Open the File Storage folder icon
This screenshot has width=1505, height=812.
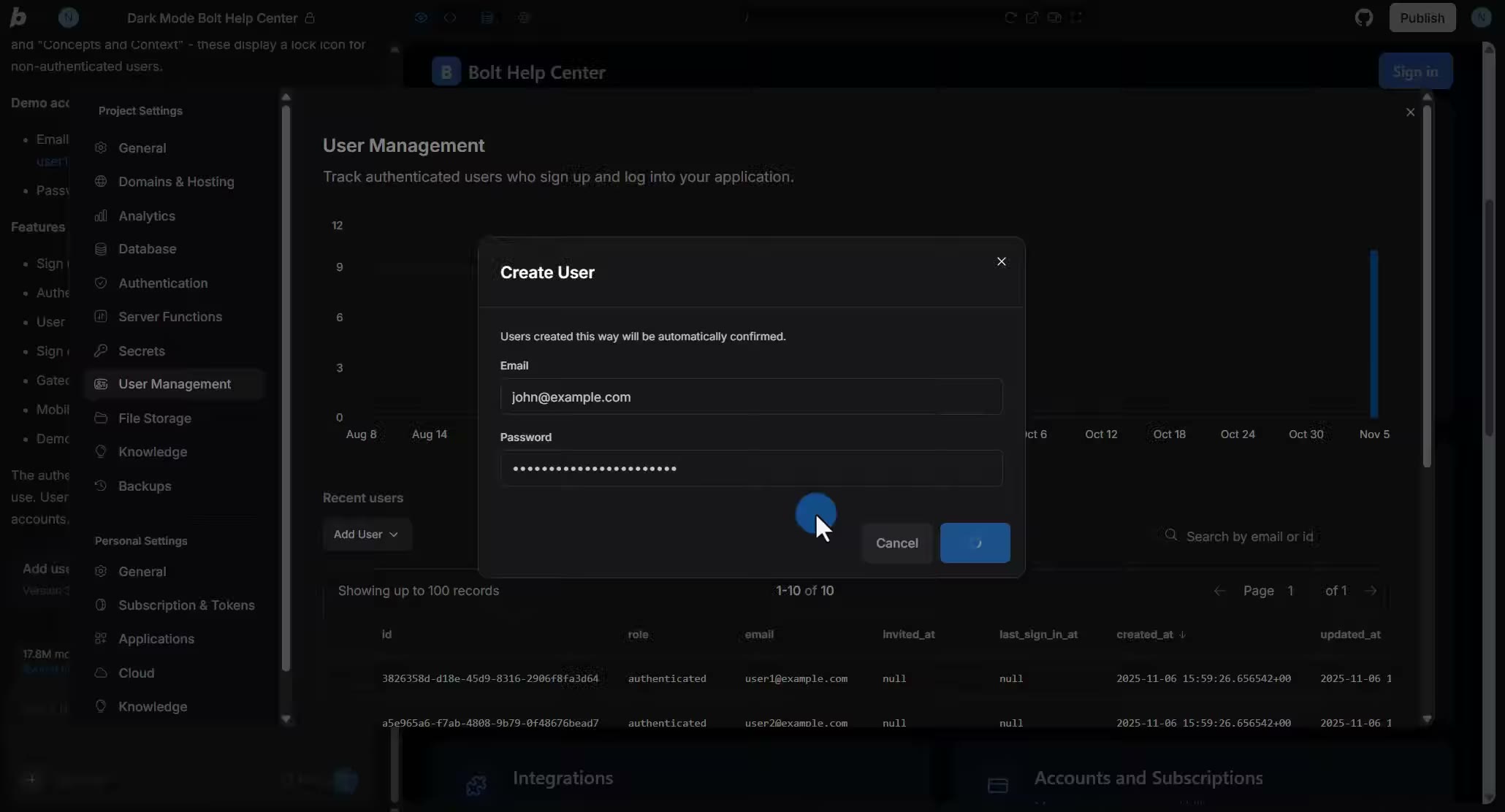click(x=101, y=418)
